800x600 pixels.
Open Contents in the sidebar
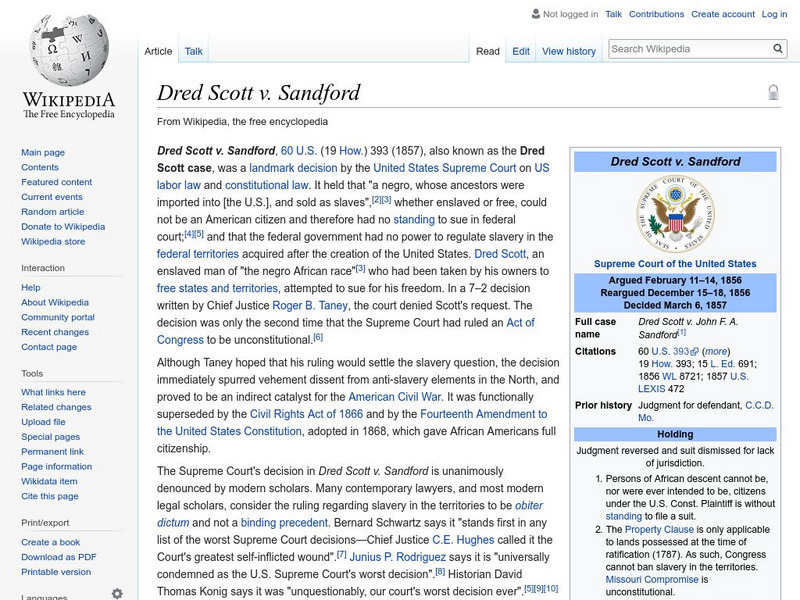[x=40, y=167]
